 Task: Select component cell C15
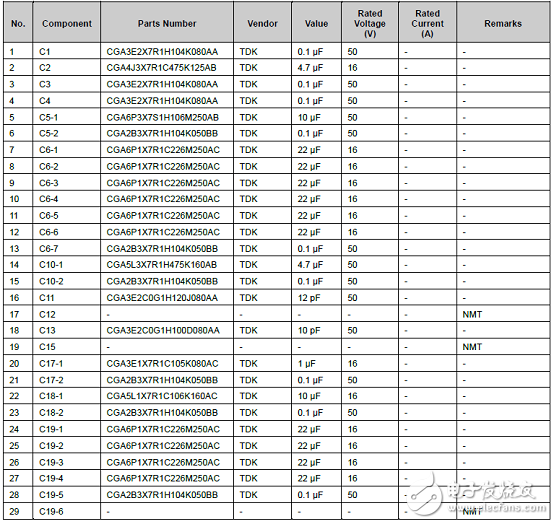coord(67,347)
